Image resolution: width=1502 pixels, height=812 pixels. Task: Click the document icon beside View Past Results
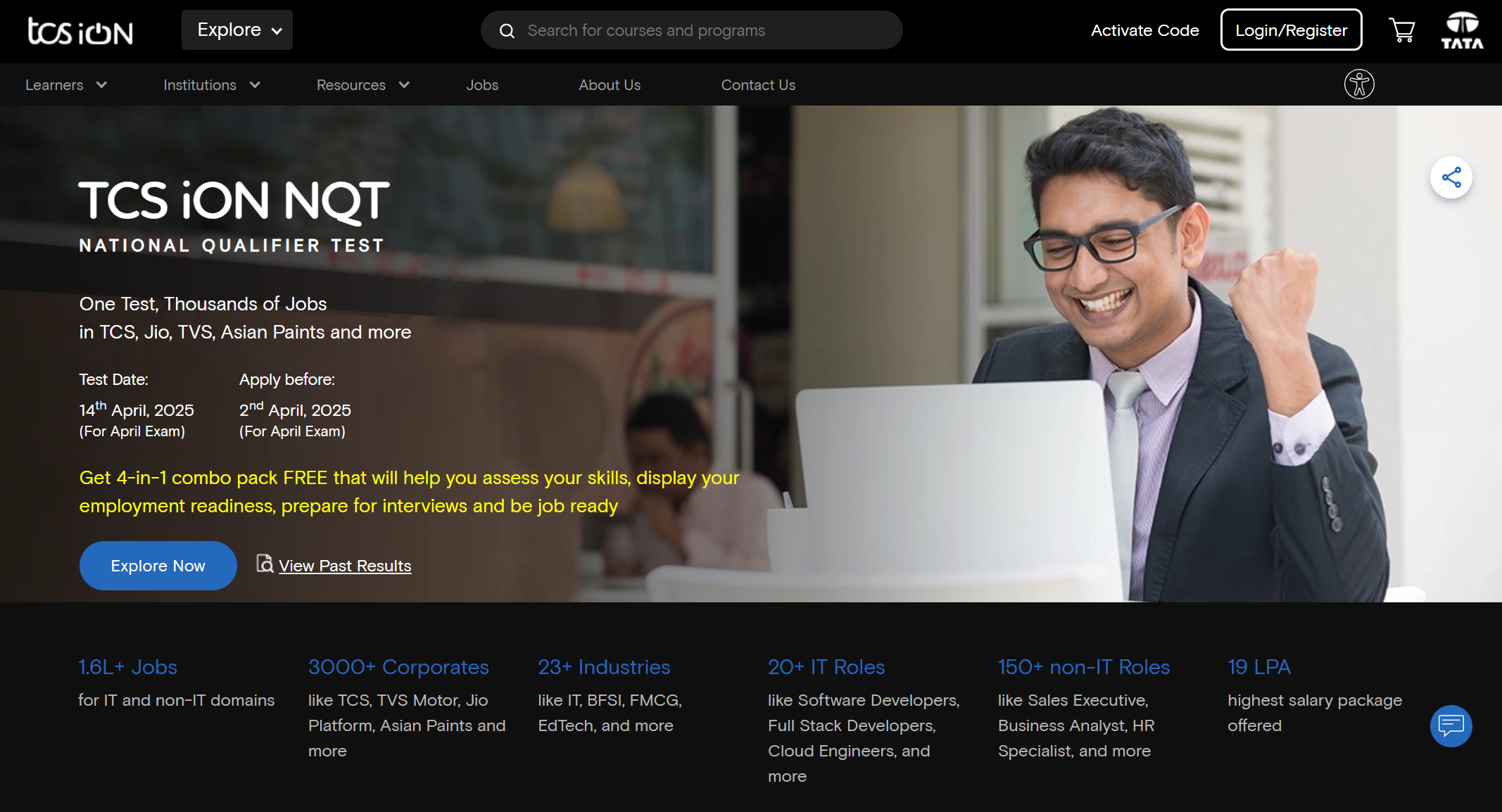coord(265,564)
